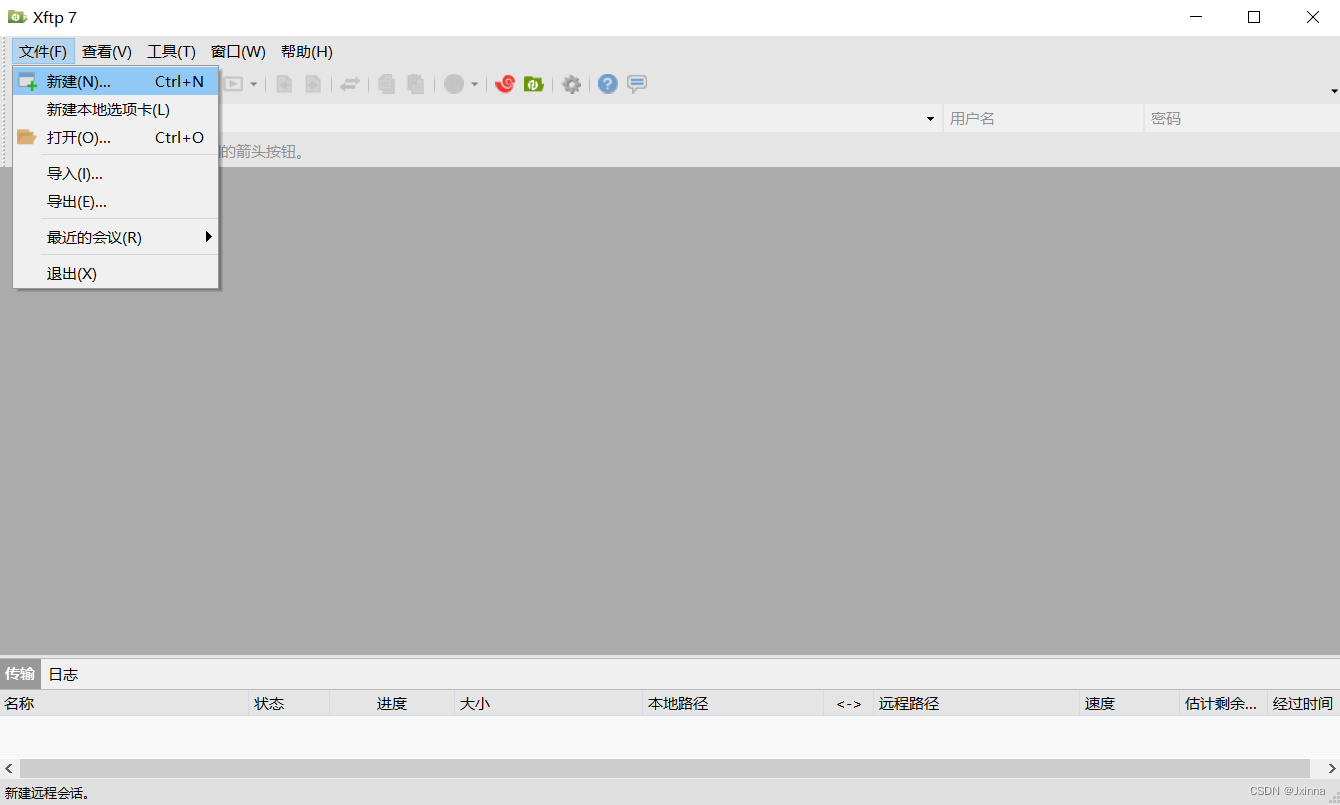Click the new-session icon beside 新建(N)
Image resolution: width=1340 pixels, height=805 pixels.
pyautogui.click(x=27, y=82)
